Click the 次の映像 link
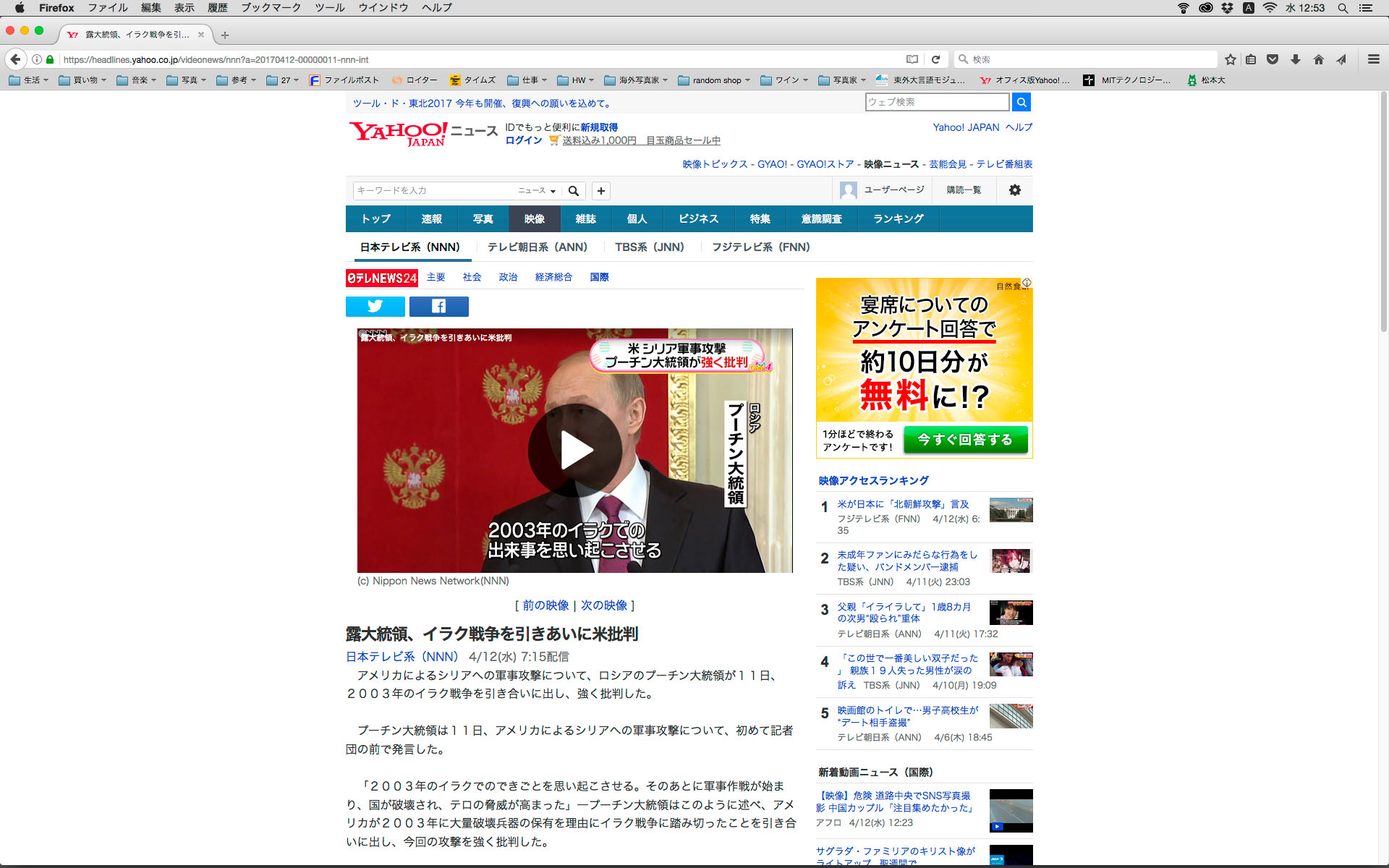 pos(604,605)
